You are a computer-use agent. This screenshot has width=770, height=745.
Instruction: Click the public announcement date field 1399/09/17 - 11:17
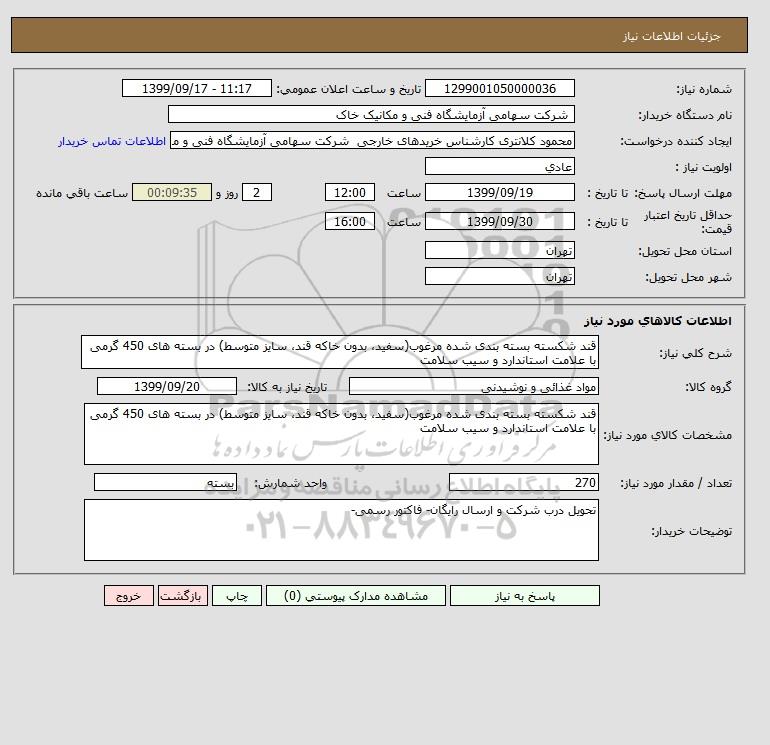[196, 88]
